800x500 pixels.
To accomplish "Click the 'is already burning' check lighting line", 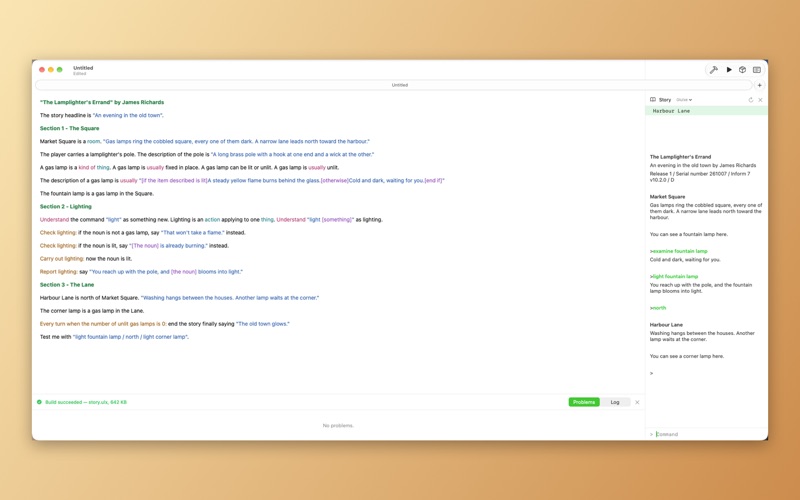I will pos(134,245).
